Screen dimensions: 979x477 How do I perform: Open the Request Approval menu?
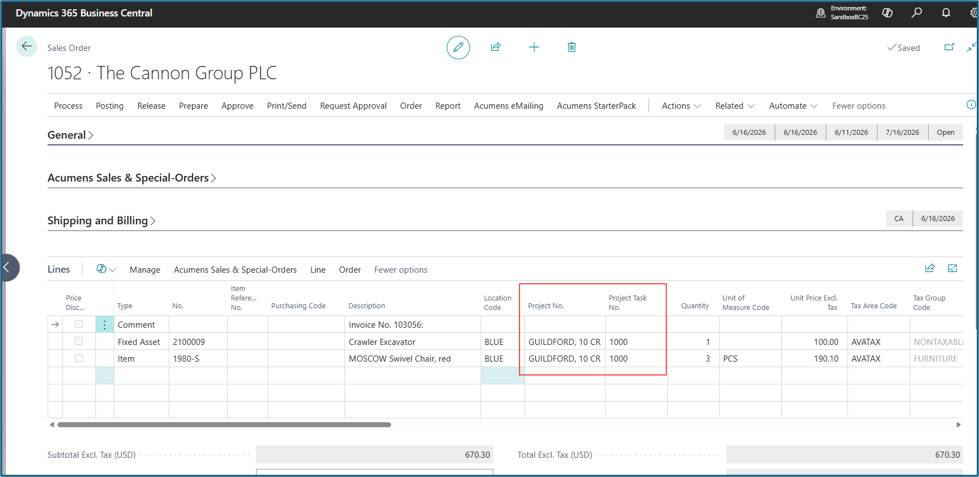pos(353,106)
